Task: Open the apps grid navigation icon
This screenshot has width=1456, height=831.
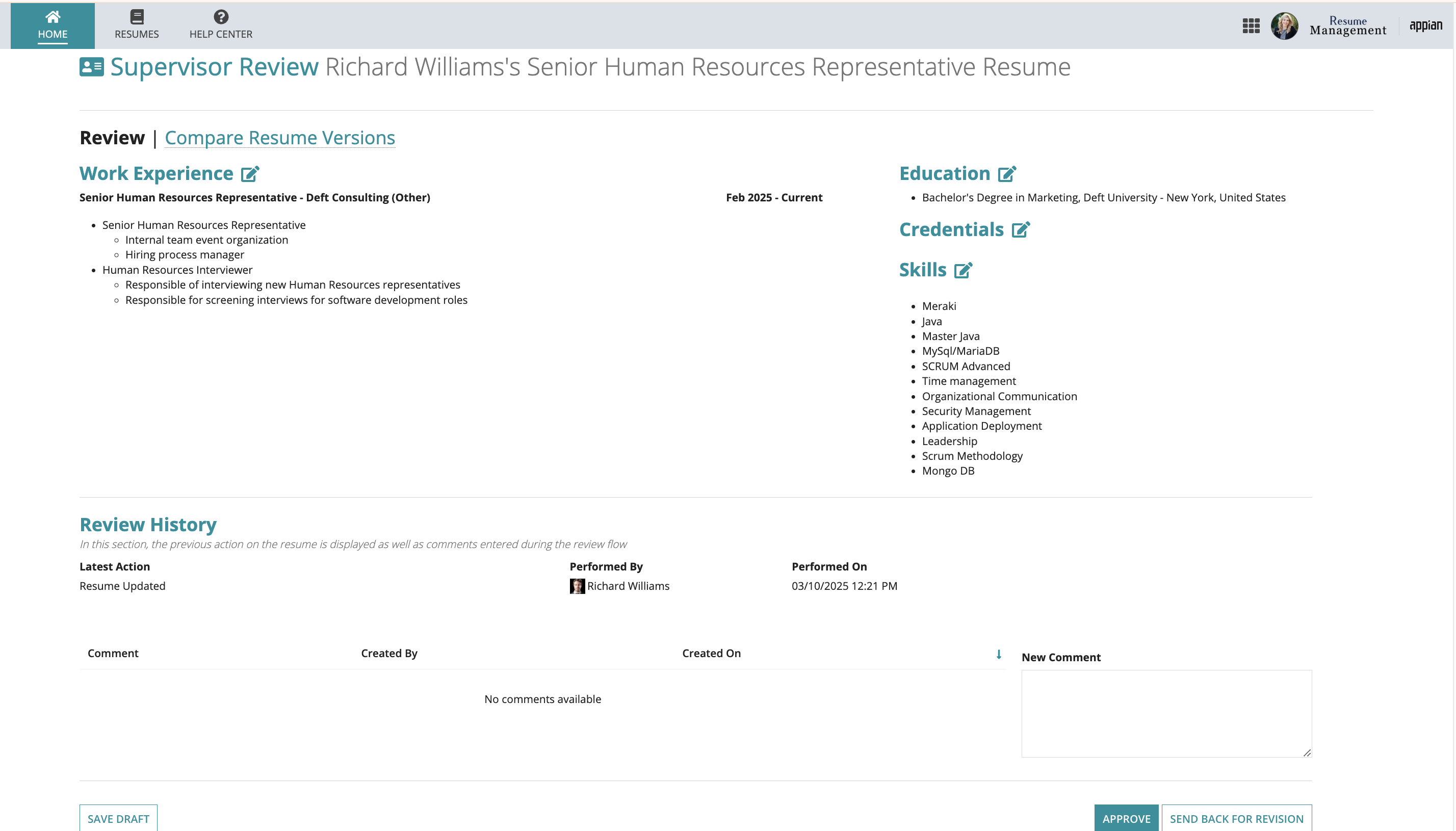Action: tap(1251, 25)
